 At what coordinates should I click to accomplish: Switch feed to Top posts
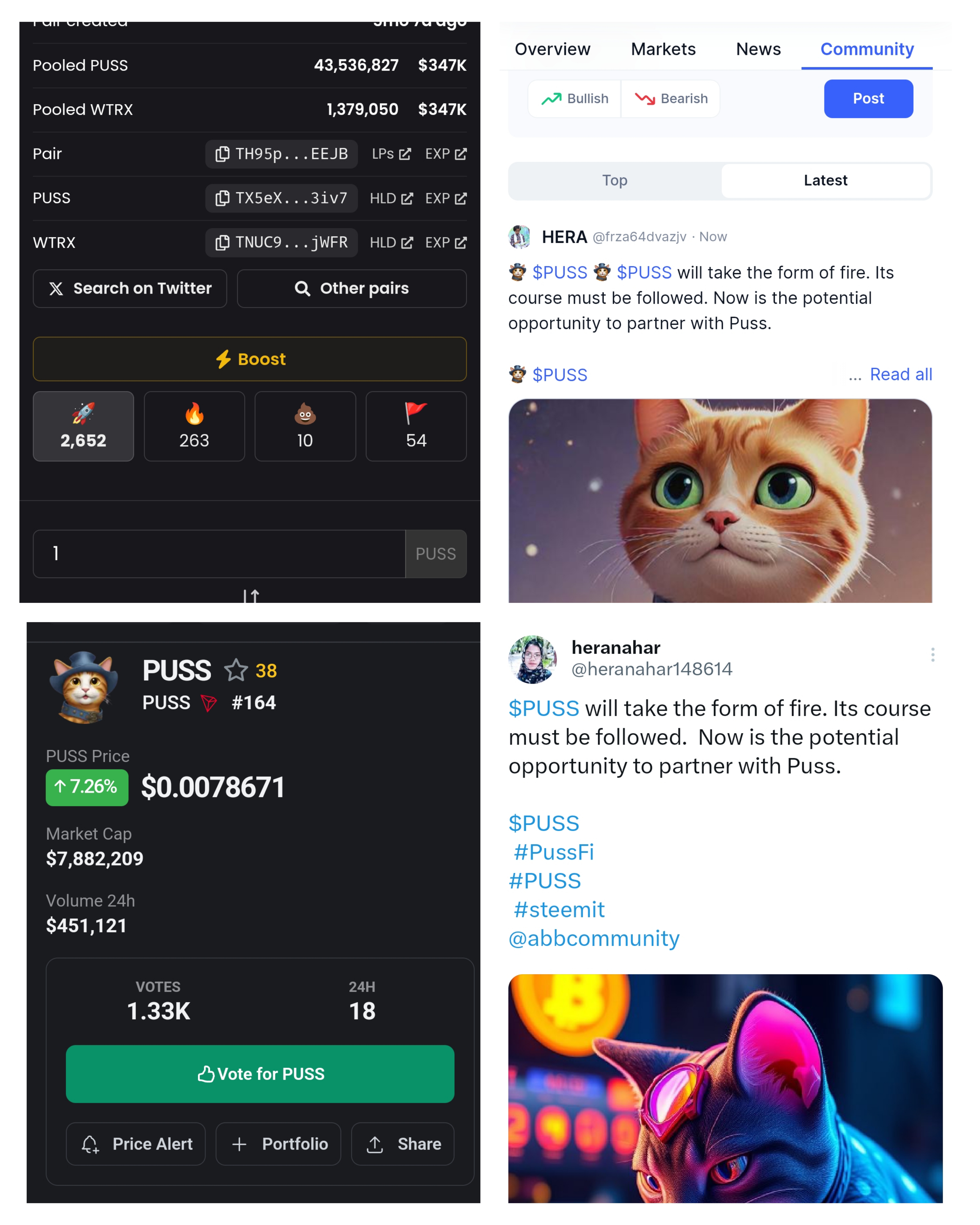615,181
